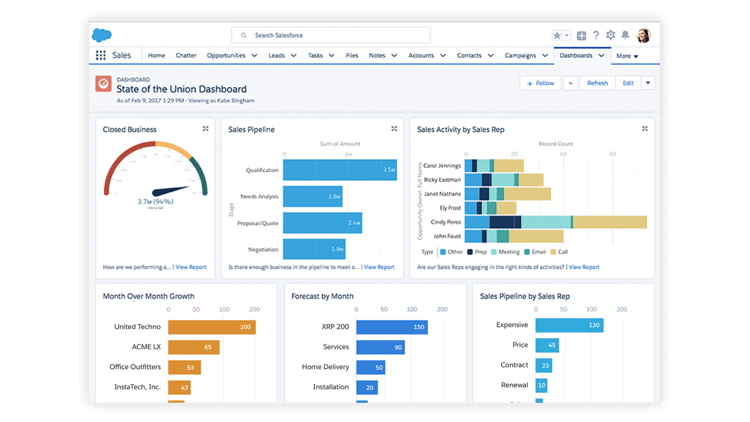This screenshot has width=750, height=422.
Task: Click the 'Home Delivery' row label
Action: (325, 366)
